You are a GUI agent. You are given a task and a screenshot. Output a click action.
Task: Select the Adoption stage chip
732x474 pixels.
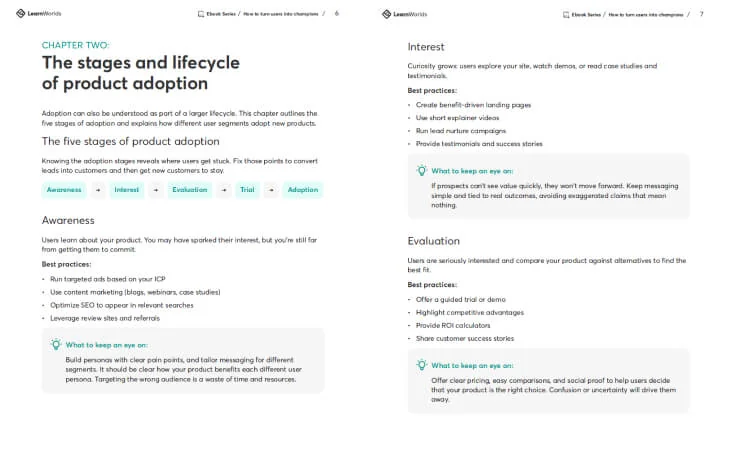click(302, 190)
